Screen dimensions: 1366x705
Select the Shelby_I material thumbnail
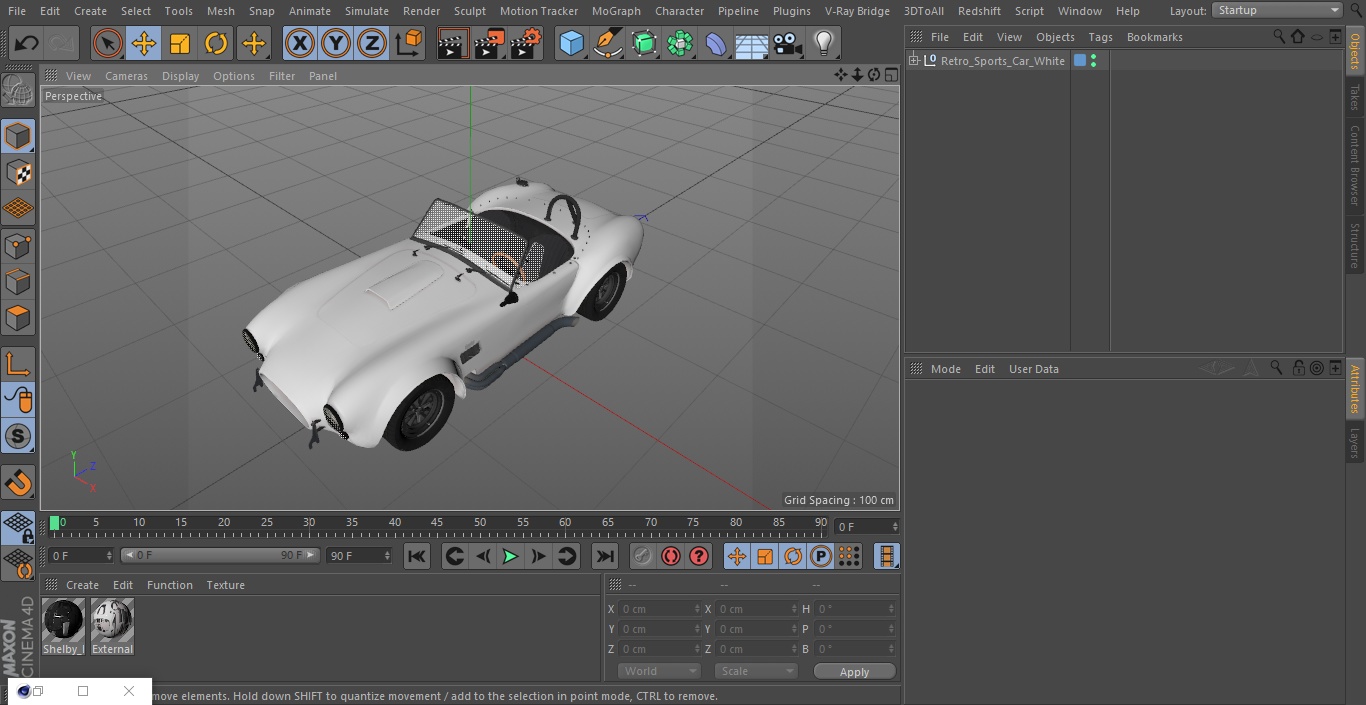(64, 627)
